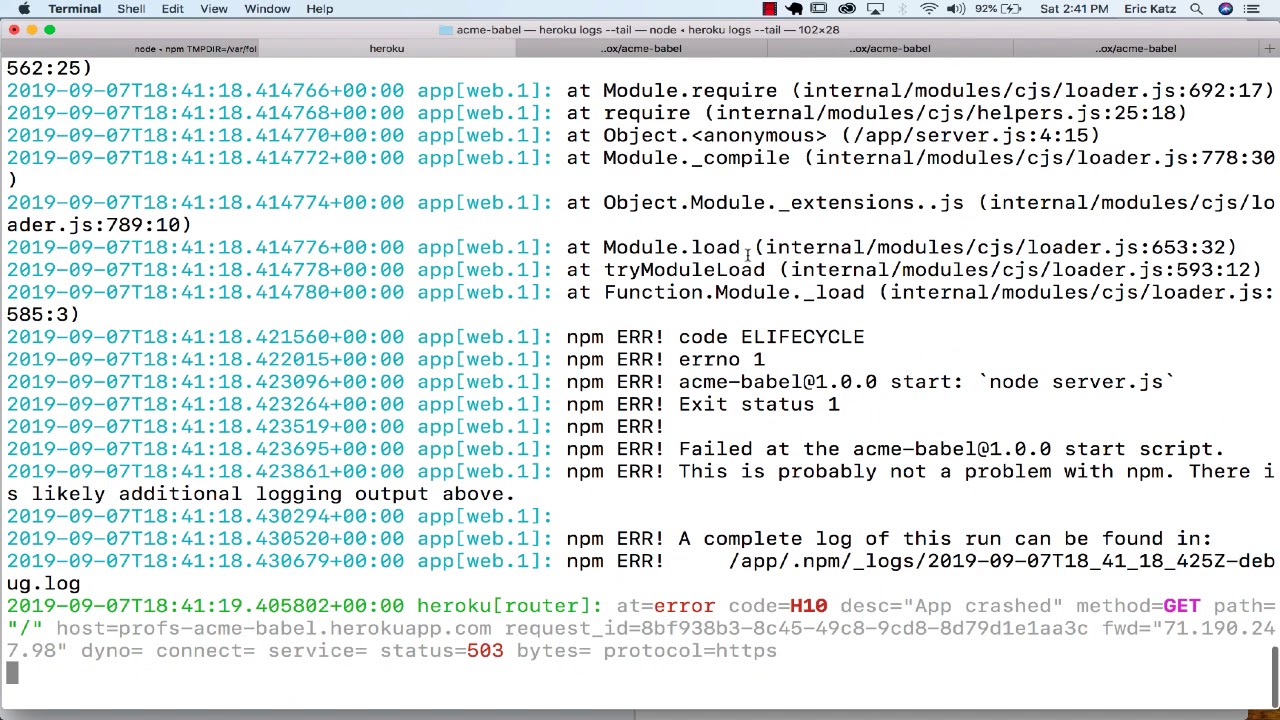Click the 'Exit status 1' line
This screenshot has height=720, width=1280.
pyautogui.click(x=759, y=404)
